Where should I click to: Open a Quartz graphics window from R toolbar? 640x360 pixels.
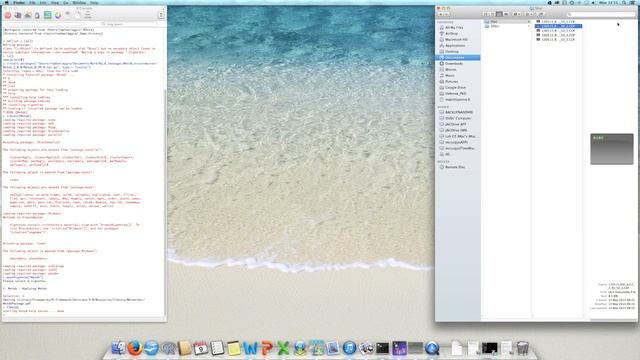(x=28, y=15)
